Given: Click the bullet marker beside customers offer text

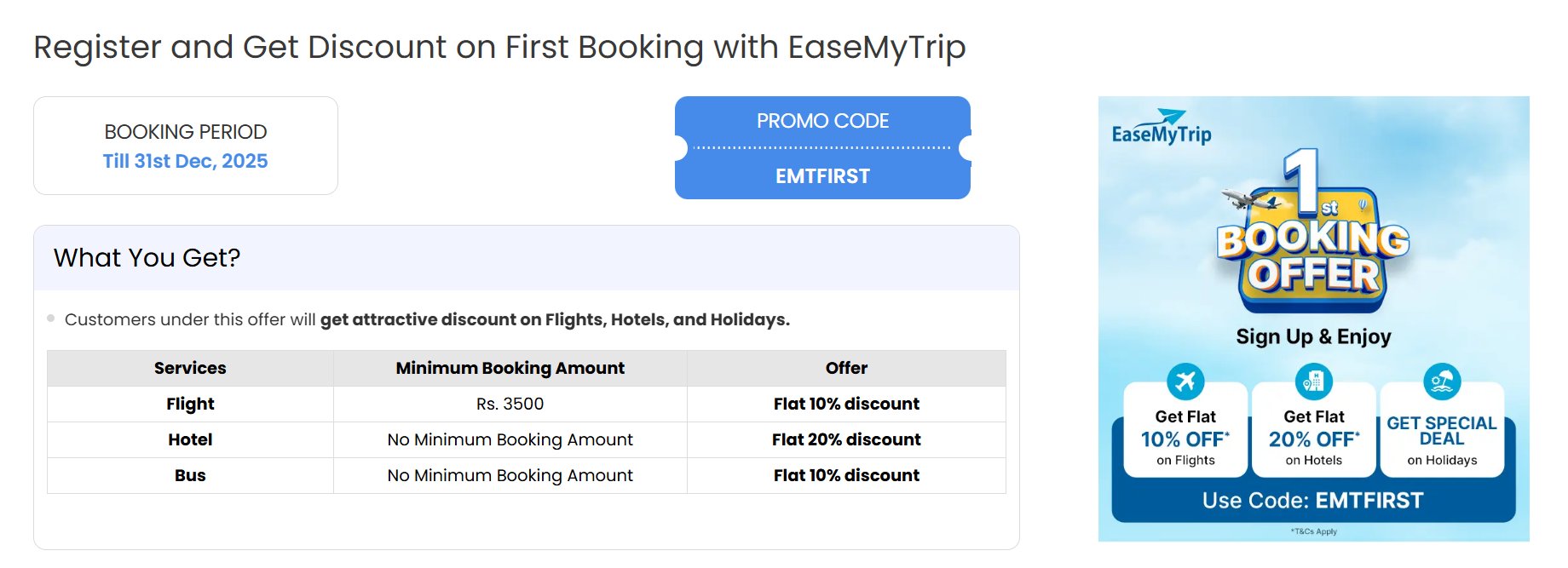Looking at the screenshot, I should pyautogui.click(x=51, y=319).
